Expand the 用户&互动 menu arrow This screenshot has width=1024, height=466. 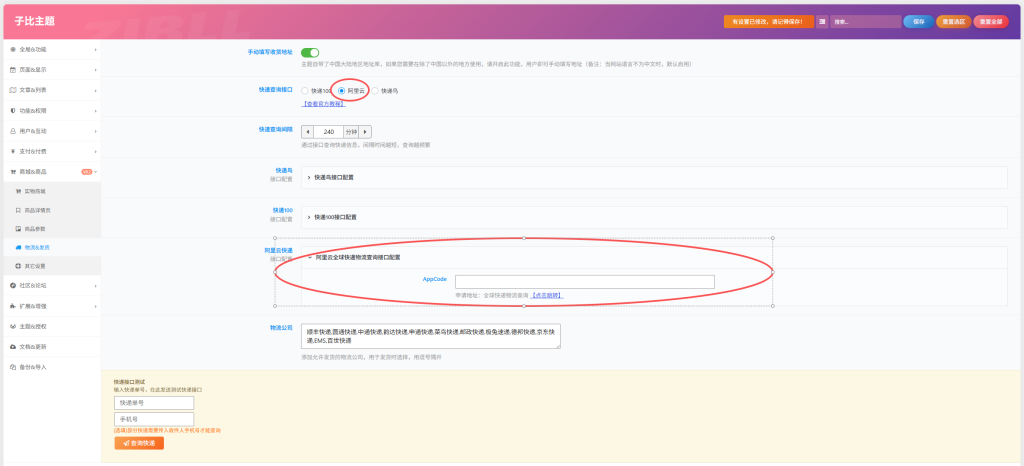(x=95, y=131)
